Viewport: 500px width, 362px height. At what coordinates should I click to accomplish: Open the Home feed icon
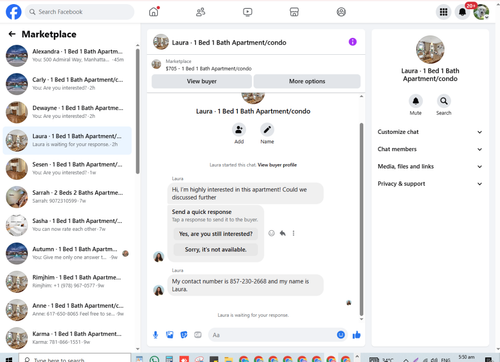pos(154,12)
